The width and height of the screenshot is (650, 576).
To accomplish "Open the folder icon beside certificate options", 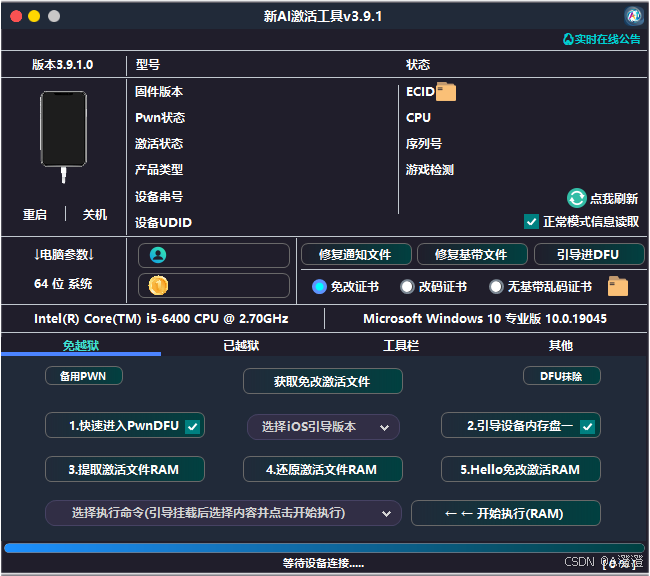I will click(618, 286).
